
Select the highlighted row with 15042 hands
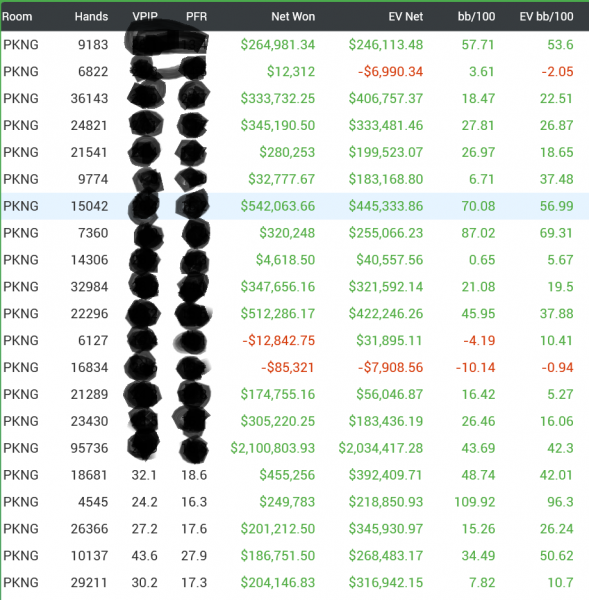(x=295, y=206)
